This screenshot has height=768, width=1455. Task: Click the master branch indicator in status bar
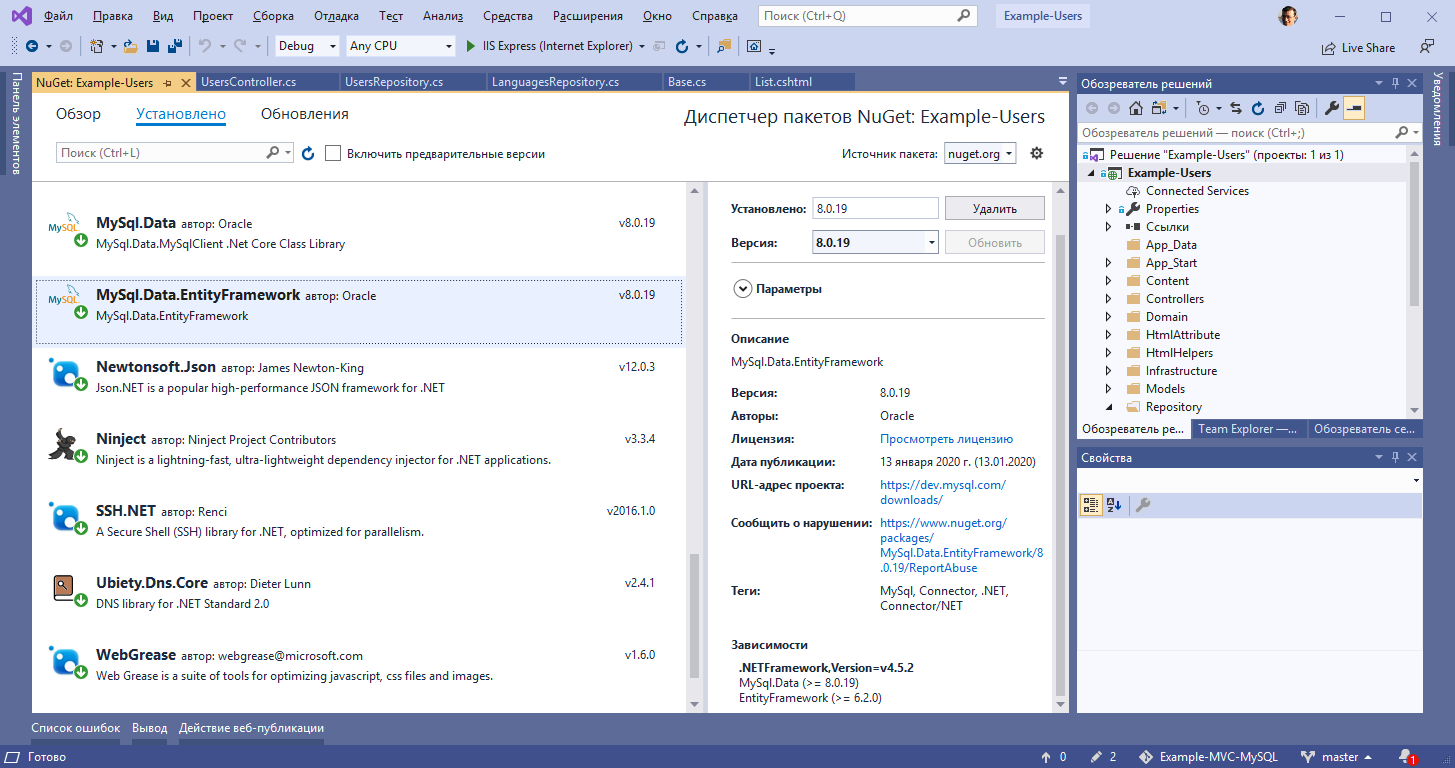pyautogui.click(x=1336, y=757)
